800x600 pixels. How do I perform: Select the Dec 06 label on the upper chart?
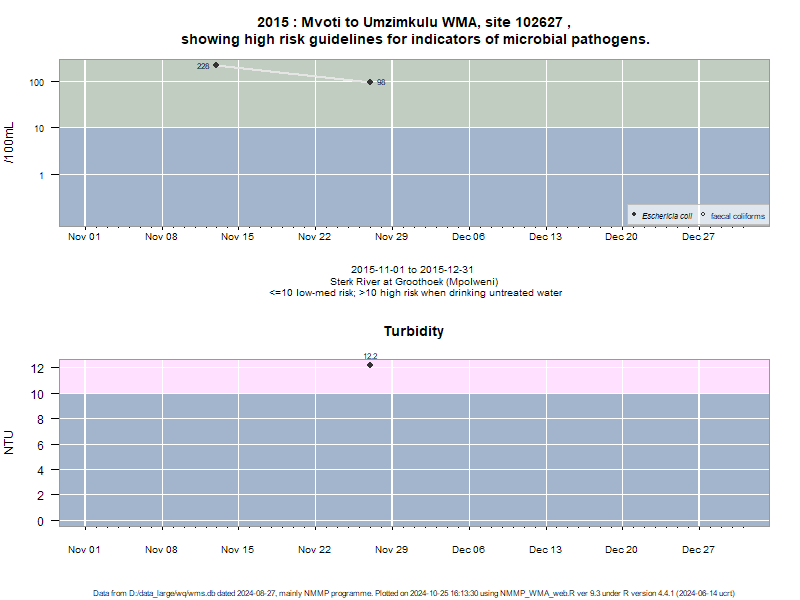(468, 237)
